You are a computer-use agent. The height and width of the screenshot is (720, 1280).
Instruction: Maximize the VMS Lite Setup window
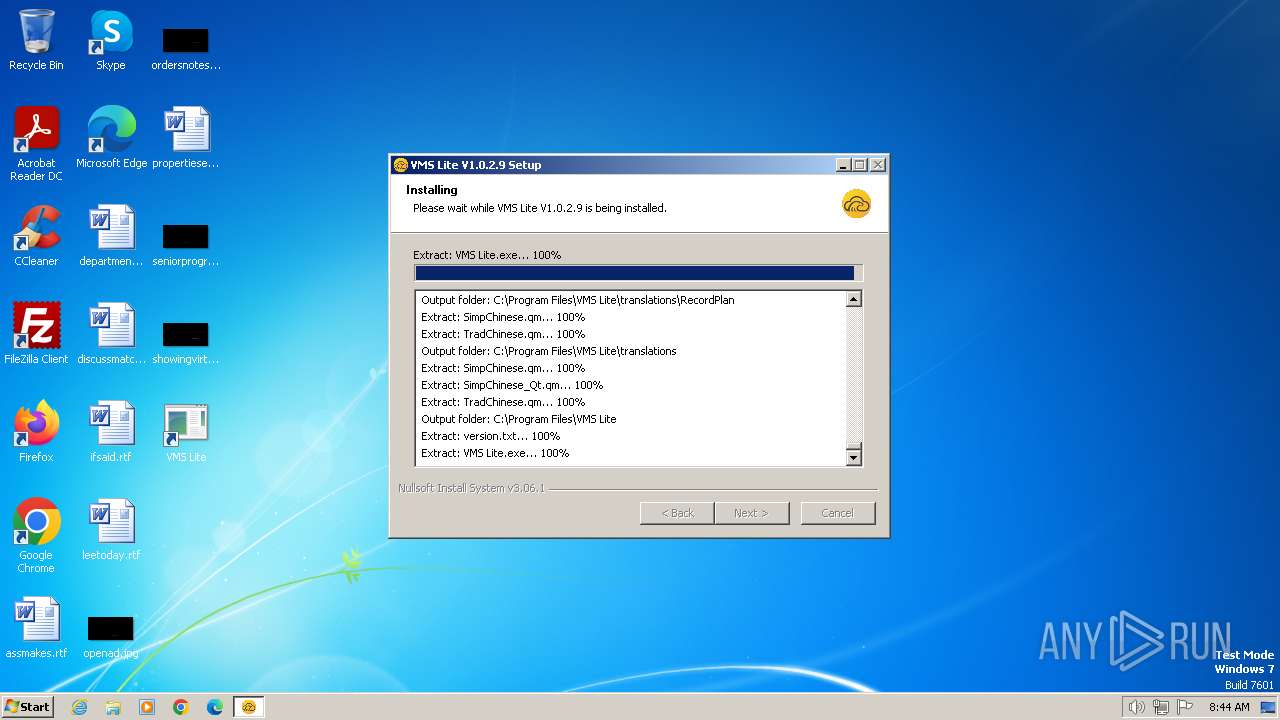pyautogui.click(x=859, y=165)
